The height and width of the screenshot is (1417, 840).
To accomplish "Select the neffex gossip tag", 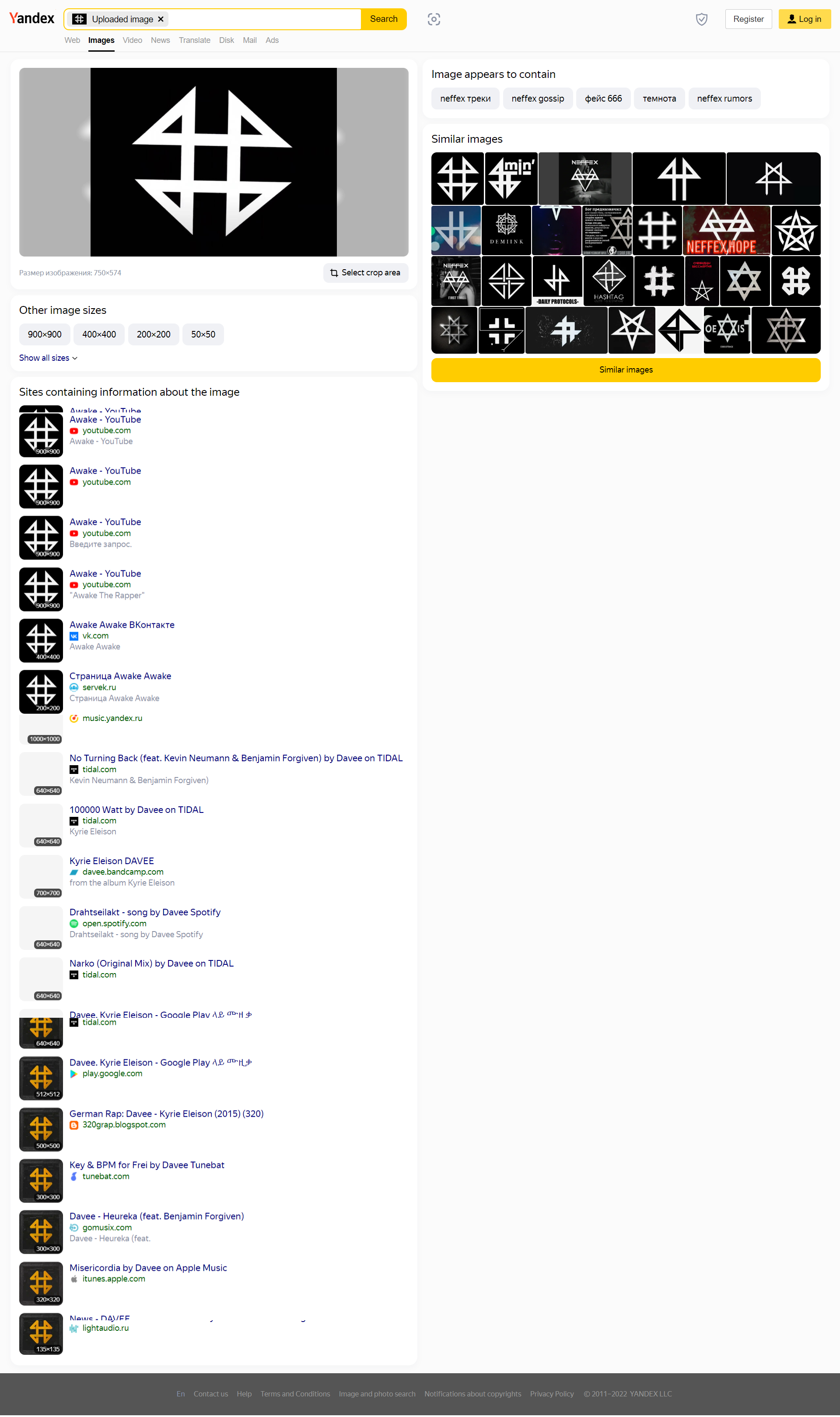I will pyautogui.click(x=537, y=98).
